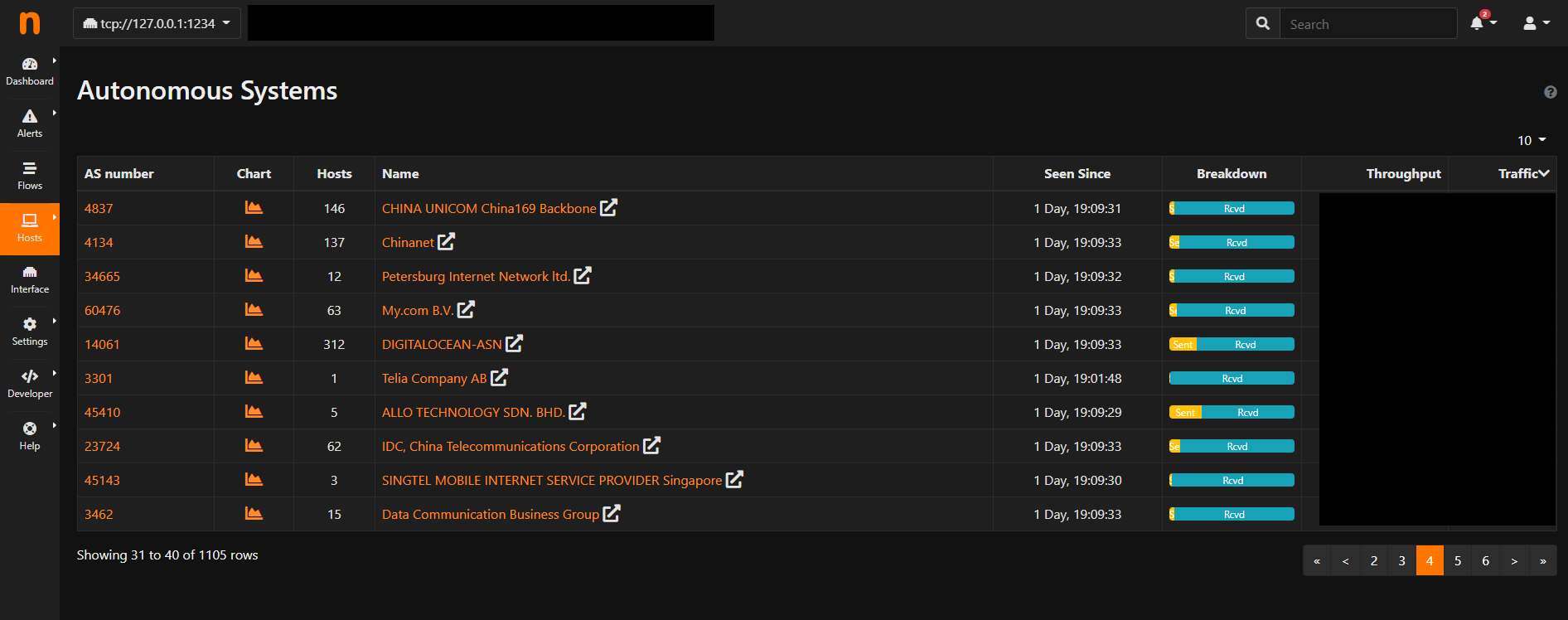Open external link icon for Telia Company AB
This screenshot has width=1568, height=620.
point(500,377)
